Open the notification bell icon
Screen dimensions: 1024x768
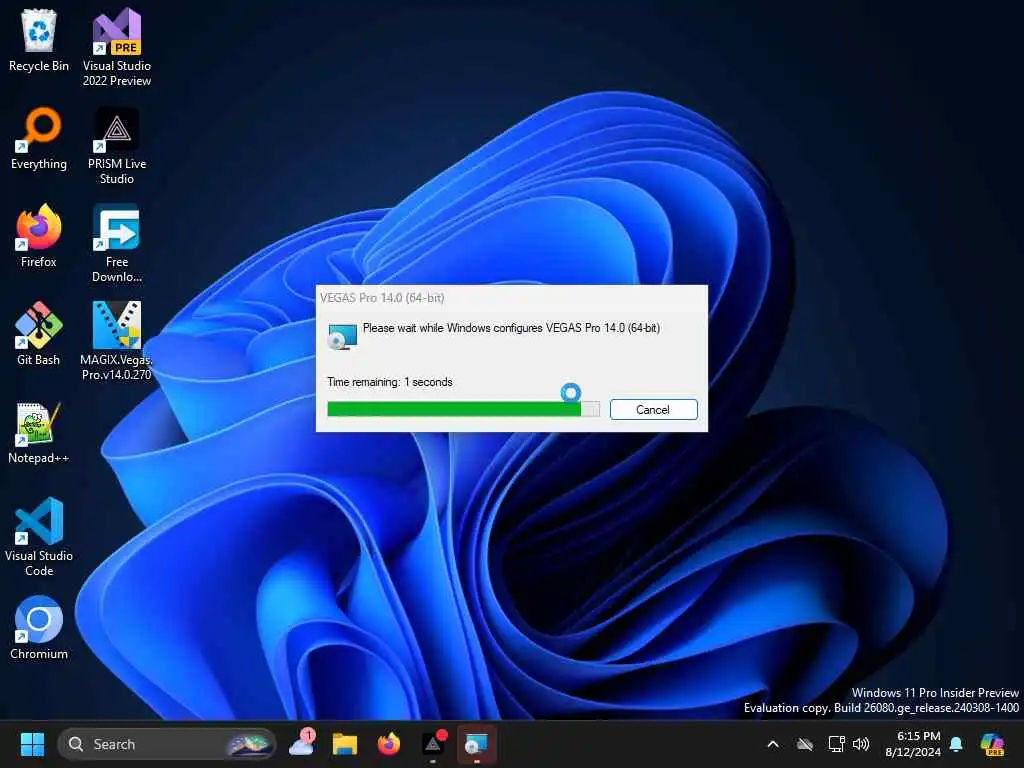pos(956,744)
